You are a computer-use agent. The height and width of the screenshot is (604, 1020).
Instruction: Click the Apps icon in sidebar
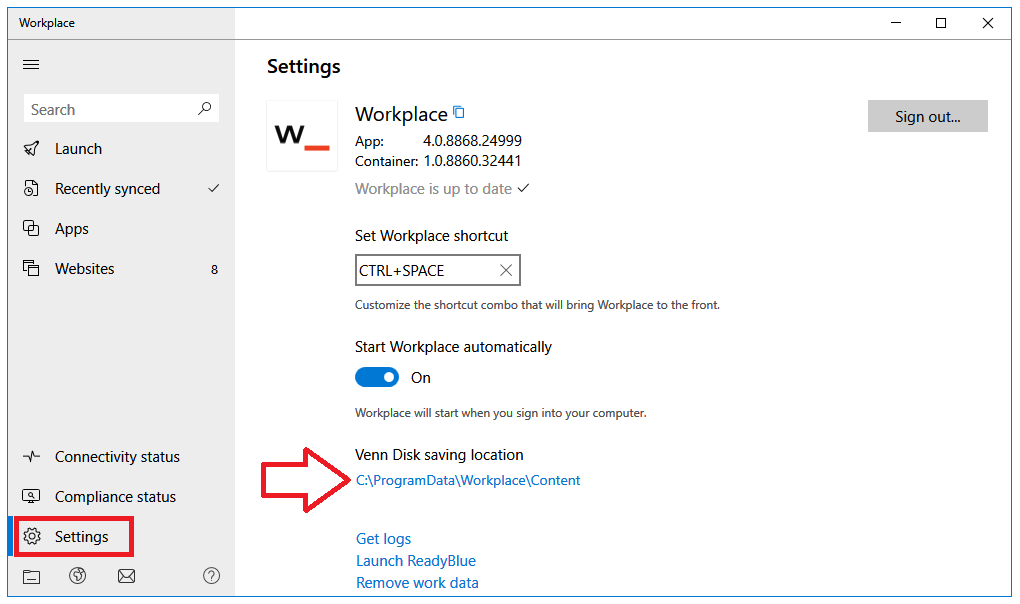[31, 228]
